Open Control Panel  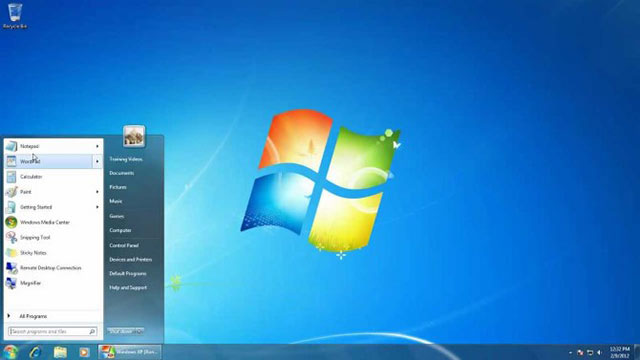(x=124, y=245)
